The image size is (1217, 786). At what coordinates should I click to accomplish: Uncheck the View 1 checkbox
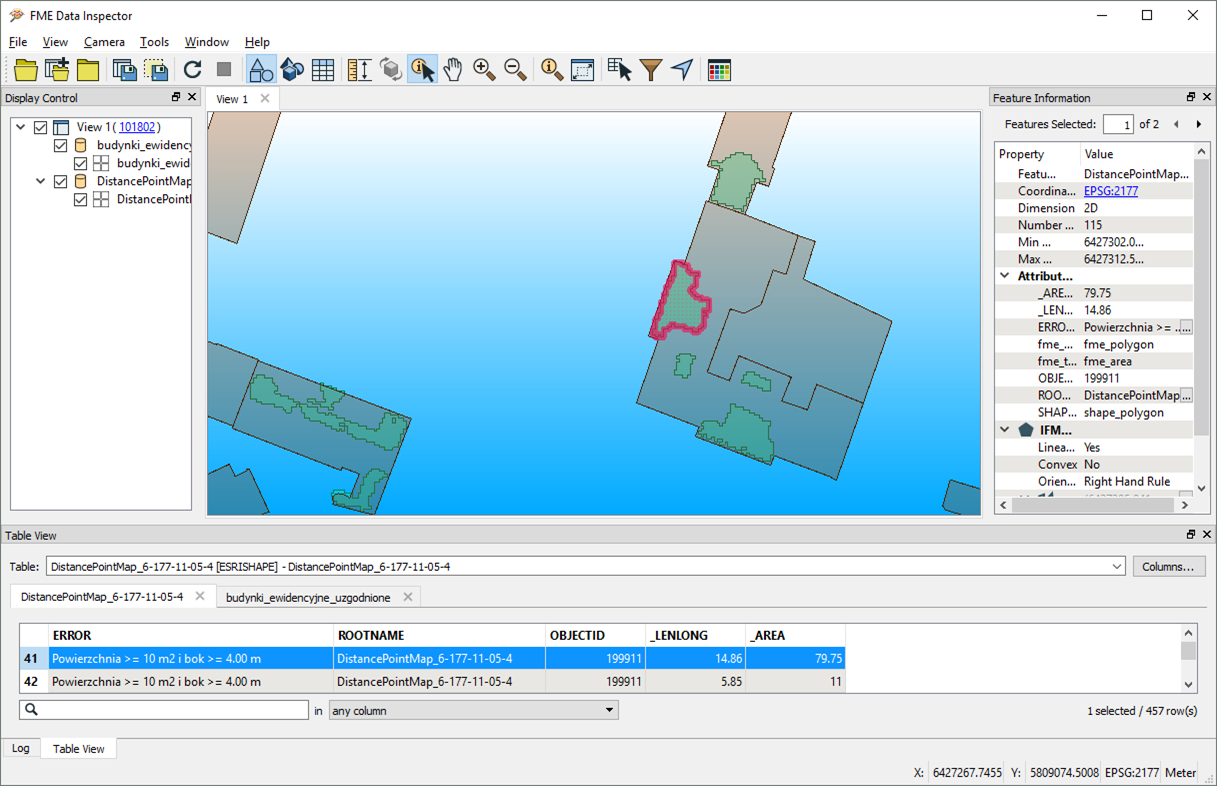coord(41,127)
